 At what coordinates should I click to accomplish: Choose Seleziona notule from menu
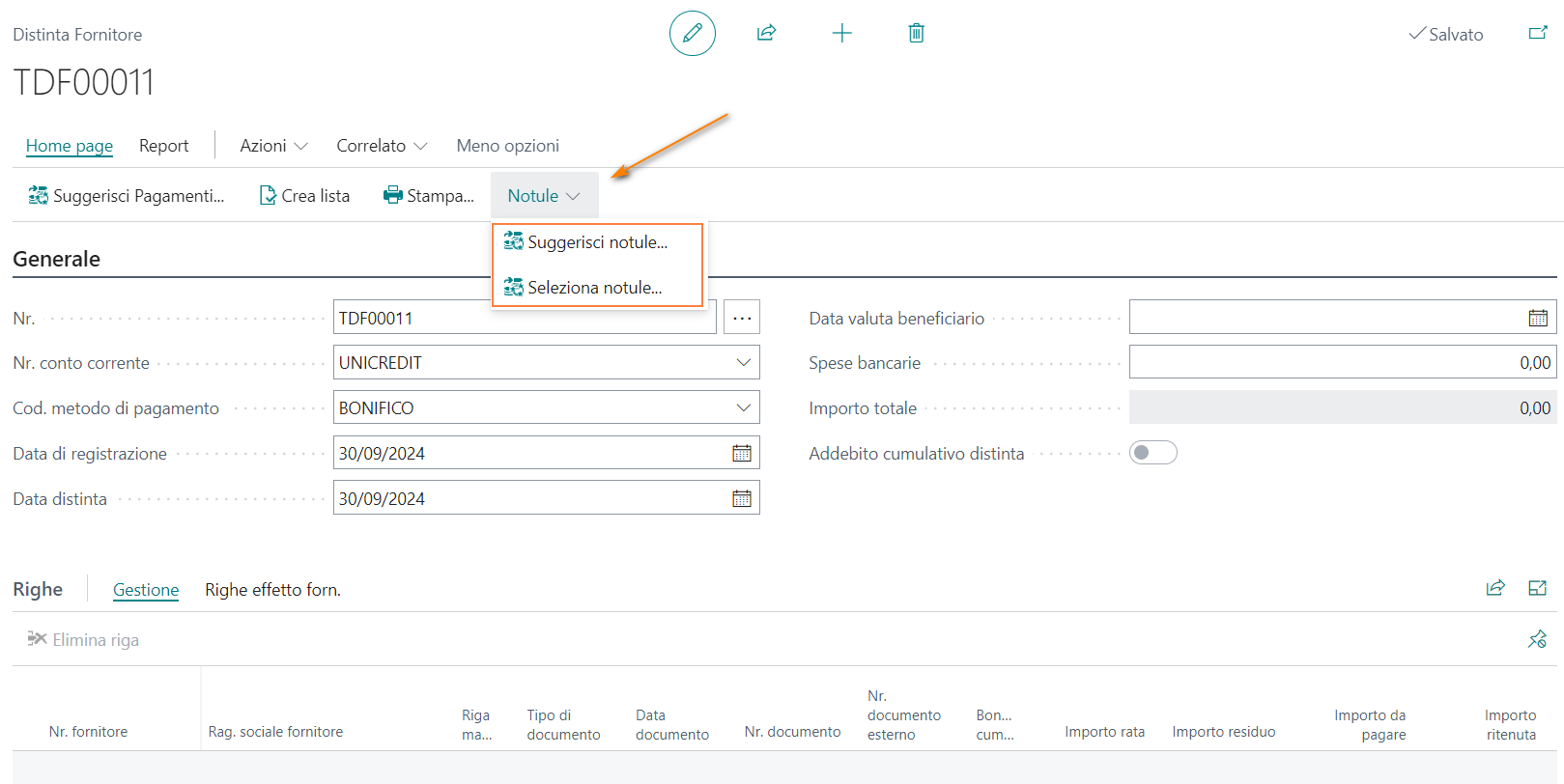pos(594,288)
